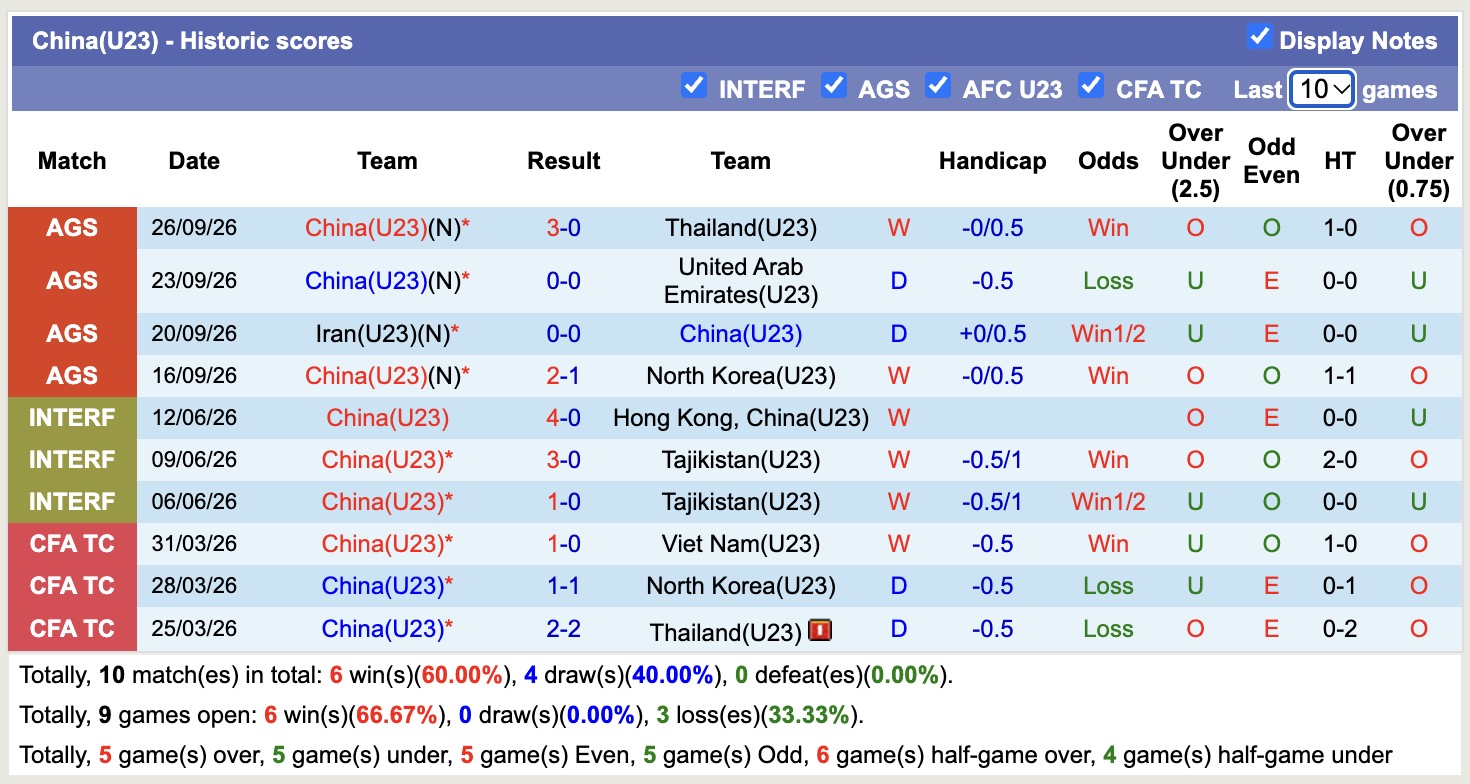
Task: Open the Last 10 games dropdown
Action: coord(1322,89)
